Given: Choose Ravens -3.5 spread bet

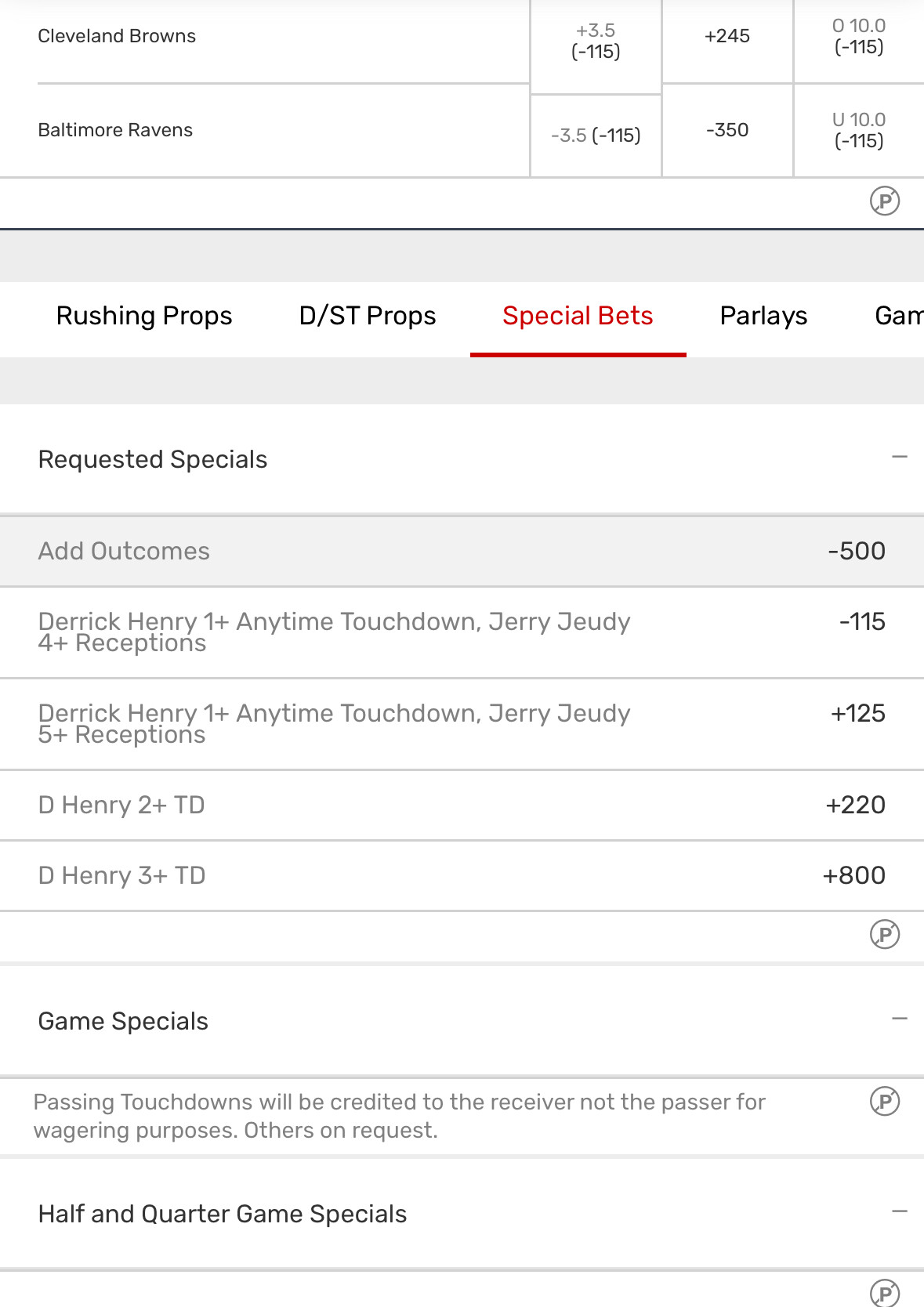Looking at the screenshot, I should [x=596, y=136].
